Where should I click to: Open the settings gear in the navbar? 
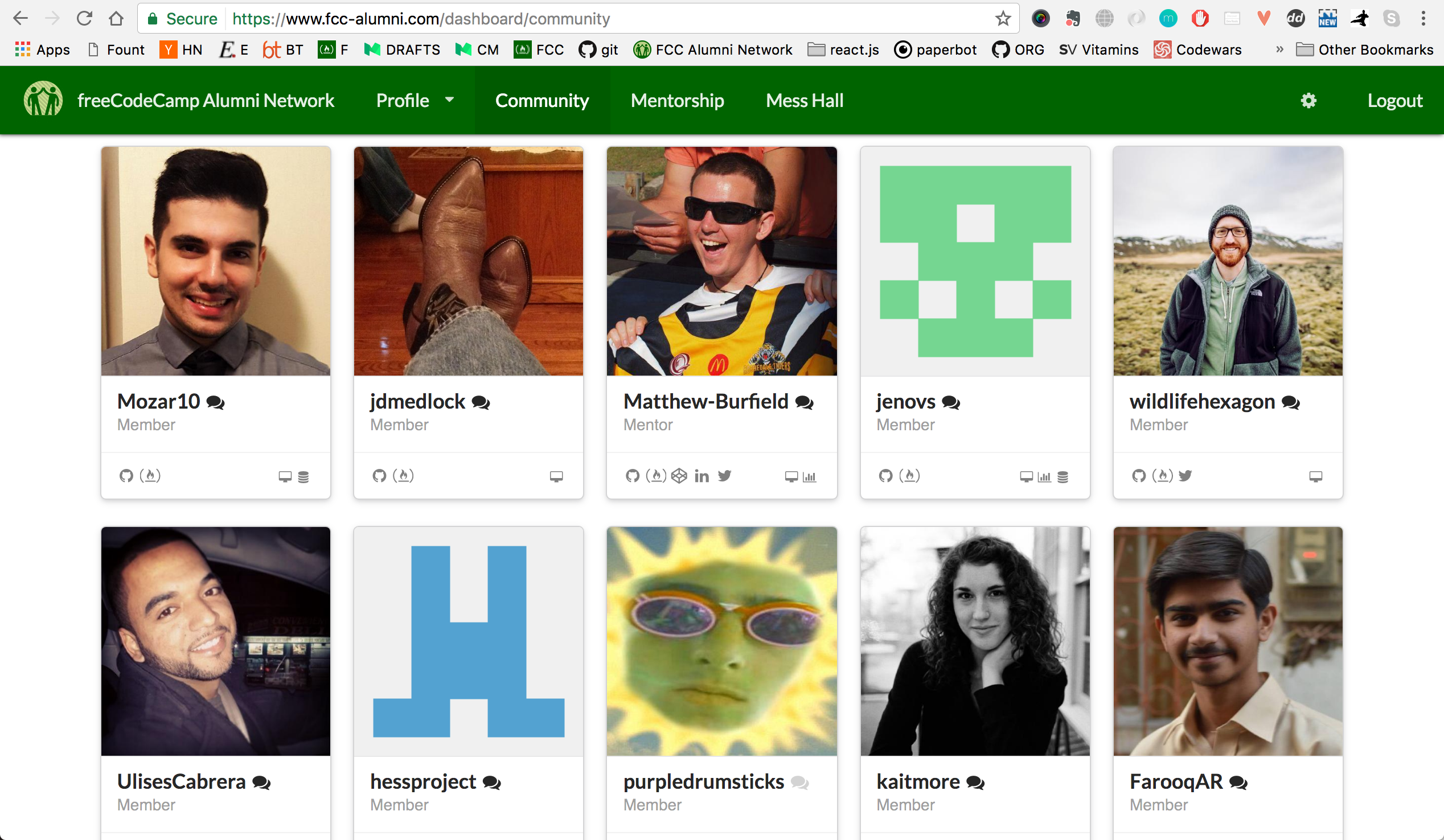[1308, 101]
